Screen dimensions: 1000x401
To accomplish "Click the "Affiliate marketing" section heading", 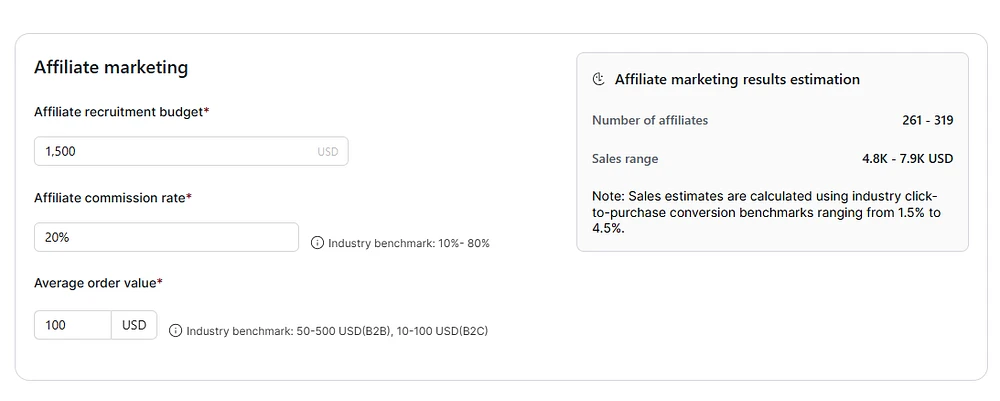I will coord(111,67).
